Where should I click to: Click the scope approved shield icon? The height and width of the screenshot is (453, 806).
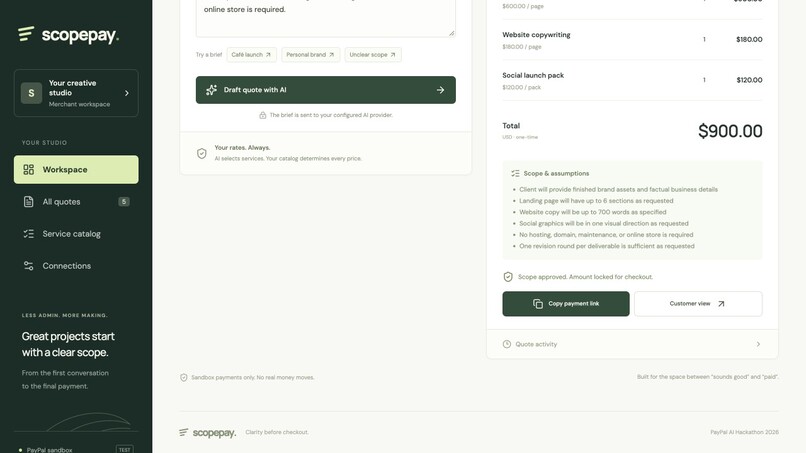click(508, 277)
